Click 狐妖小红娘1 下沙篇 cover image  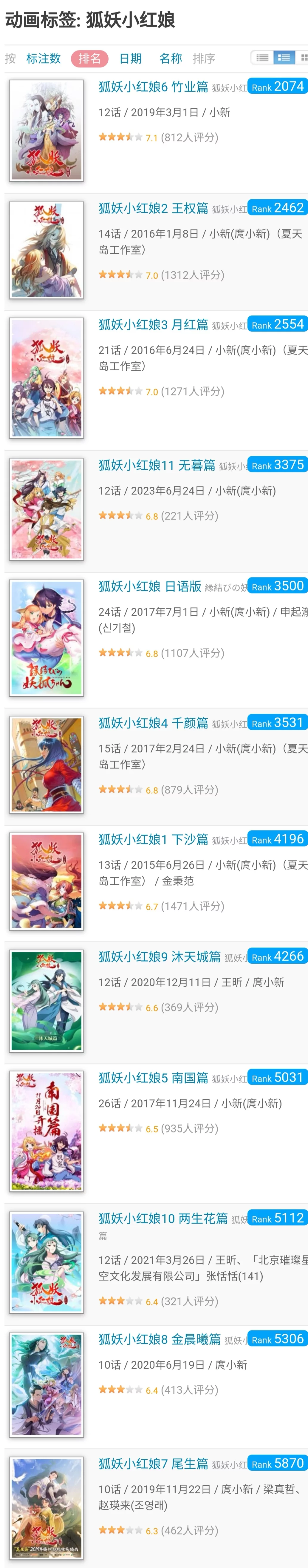[x=46, y=881]
